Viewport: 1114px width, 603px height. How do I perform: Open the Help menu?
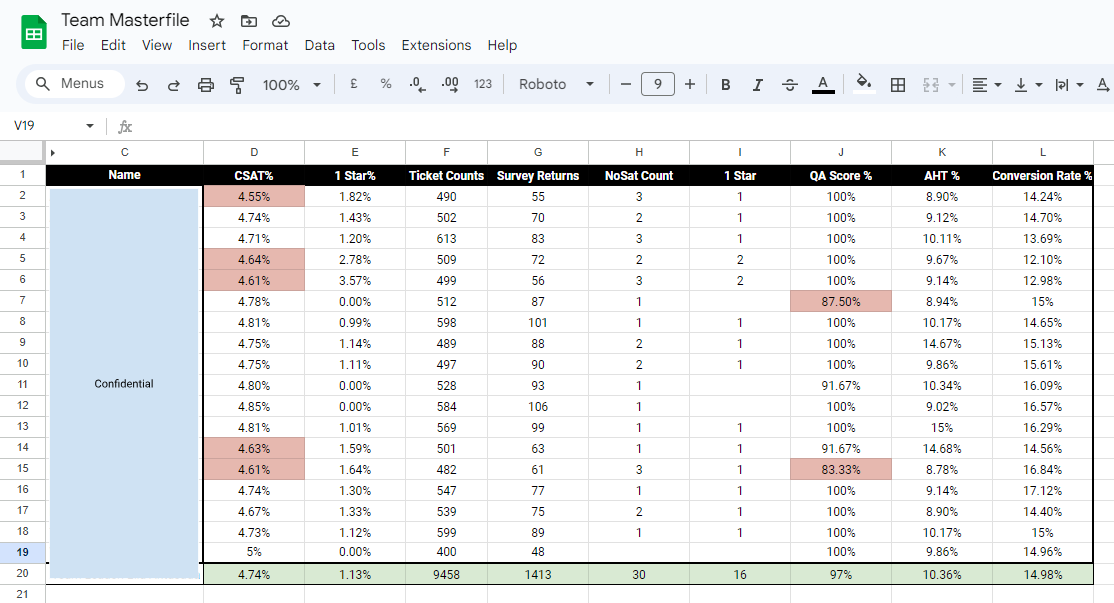click(502, 45)
